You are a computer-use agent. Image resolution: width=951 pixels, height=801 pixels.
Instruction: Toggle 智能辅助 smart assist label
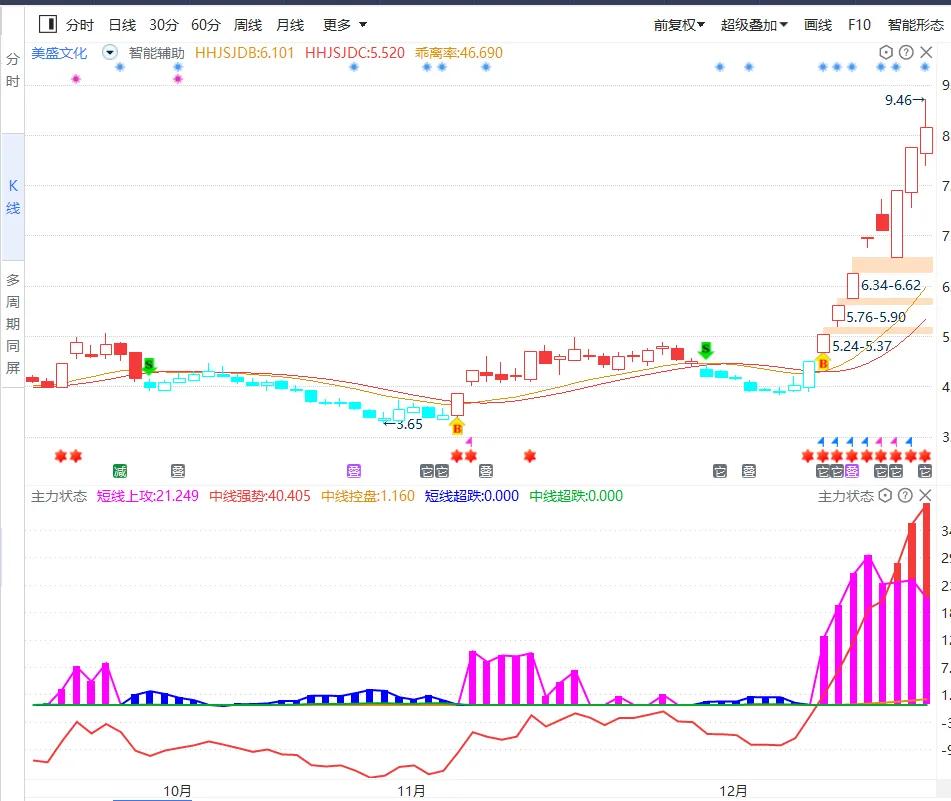coord(156,53)
